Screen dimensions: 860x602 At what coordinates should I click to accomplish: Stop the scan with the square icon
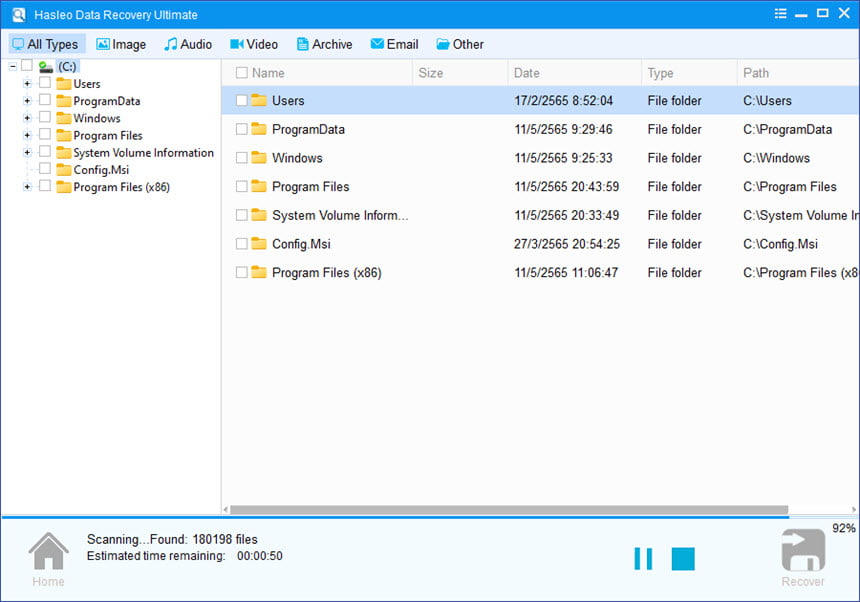pyautogui.click(x=683, y=559)
